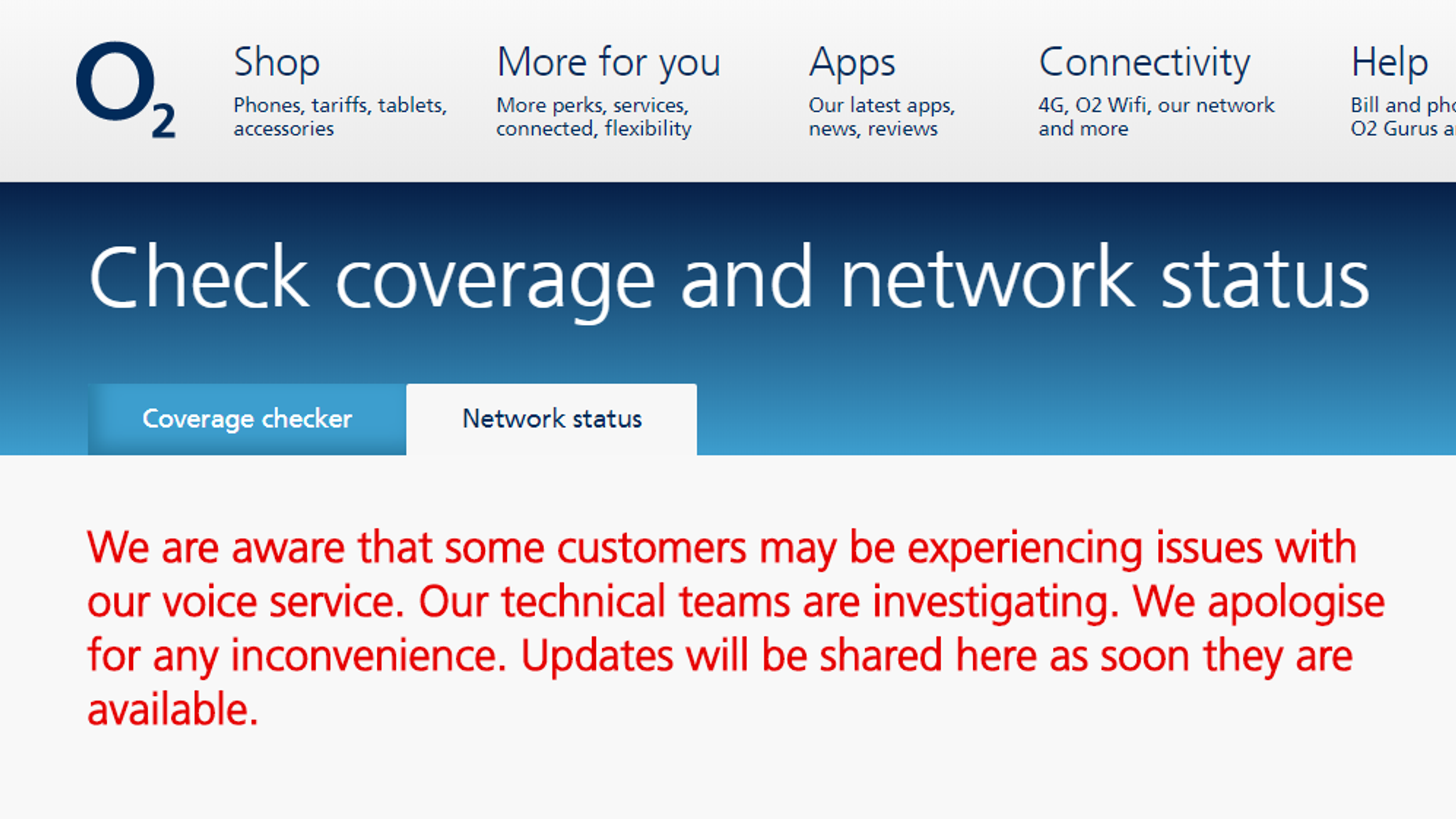The image size is (1456, 819).
Task: Click the Apps heading label
Action: (x=852, y=63)
